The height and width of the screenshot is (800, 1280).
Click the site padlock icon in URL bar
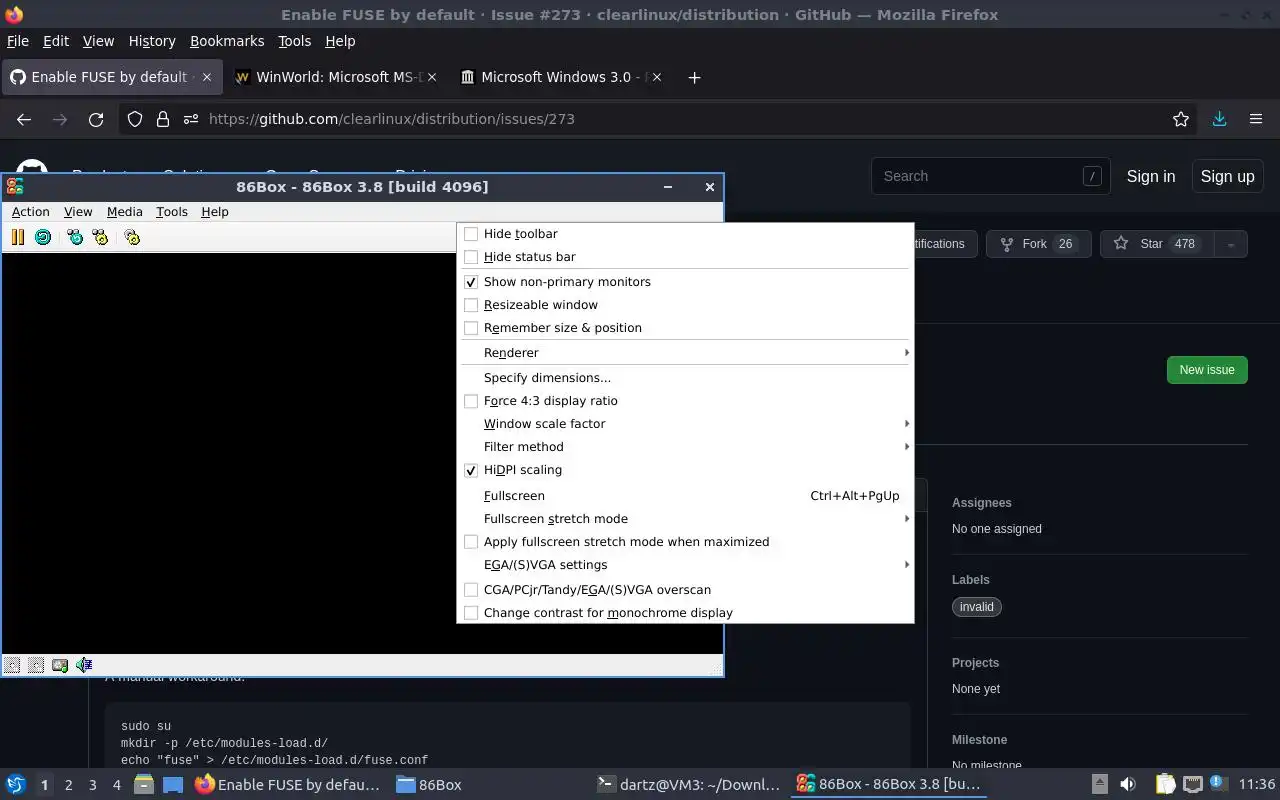163,119
